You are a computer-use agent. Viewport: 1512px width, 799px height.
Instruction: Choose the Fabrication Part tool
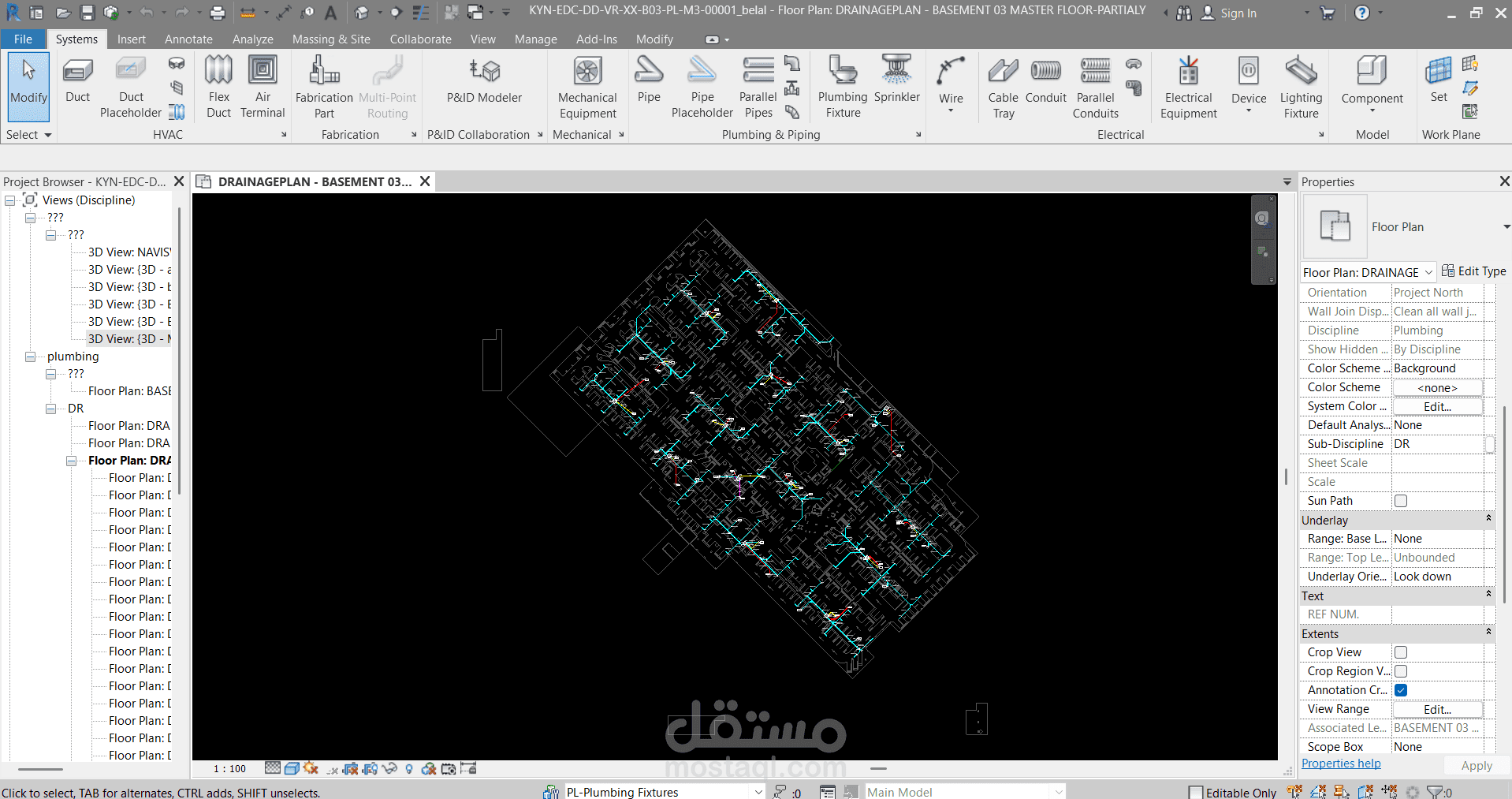324,87
